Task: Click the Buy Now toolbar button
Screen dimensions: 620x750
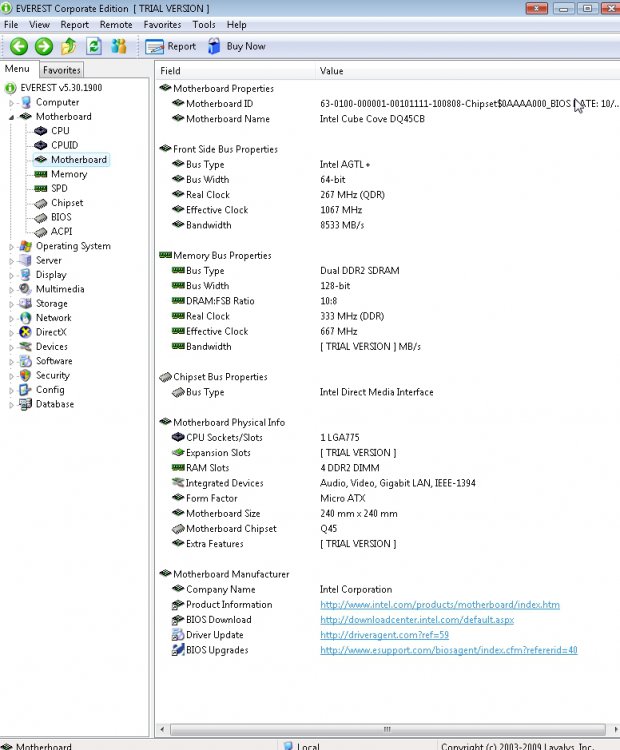Action: tap(237, 46)
